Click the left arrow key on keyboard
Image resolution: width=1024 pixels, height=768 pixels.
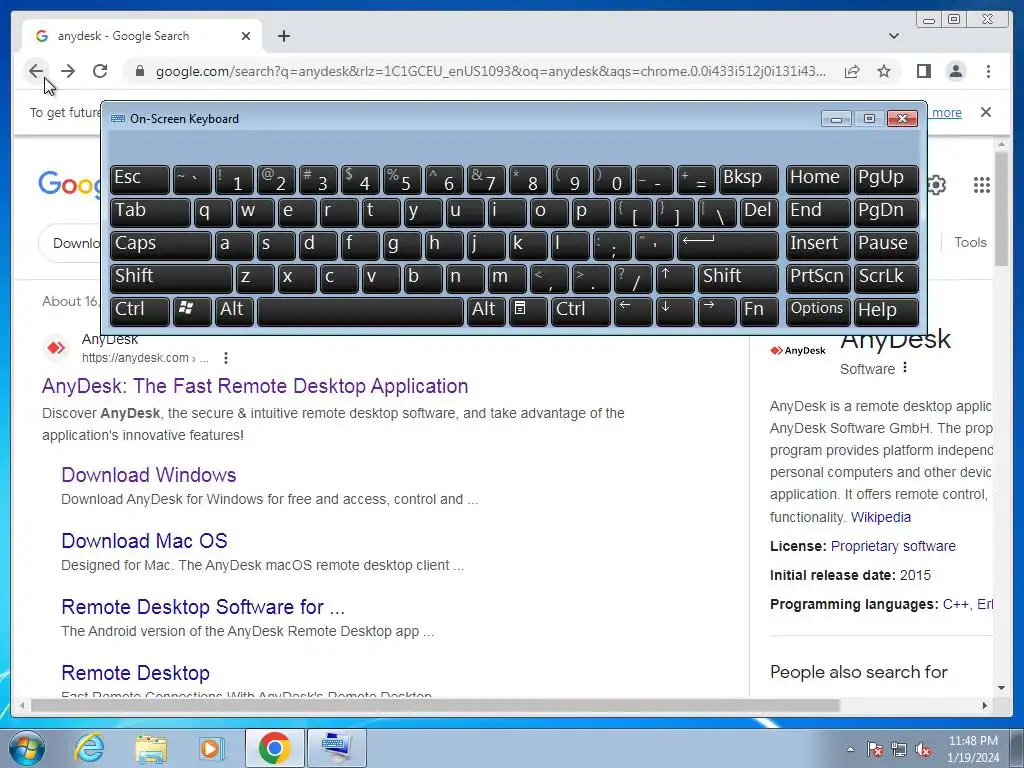tap(633, 311)
